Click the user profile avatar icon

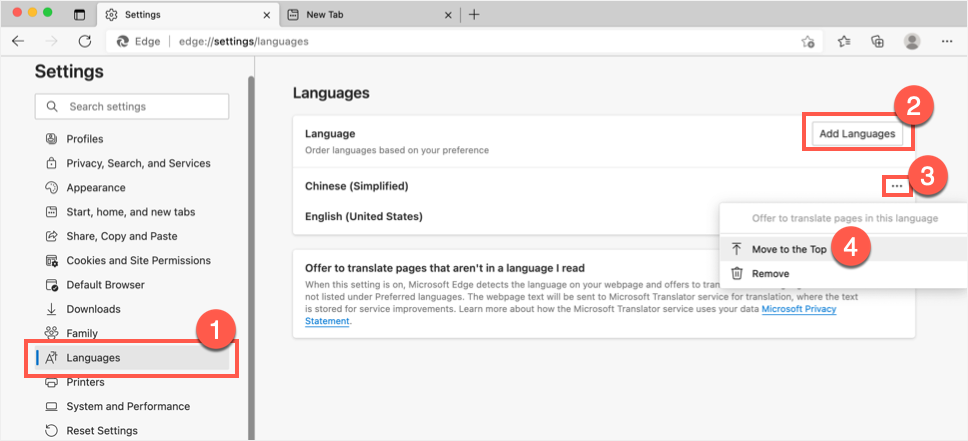[x=911, y=42]
